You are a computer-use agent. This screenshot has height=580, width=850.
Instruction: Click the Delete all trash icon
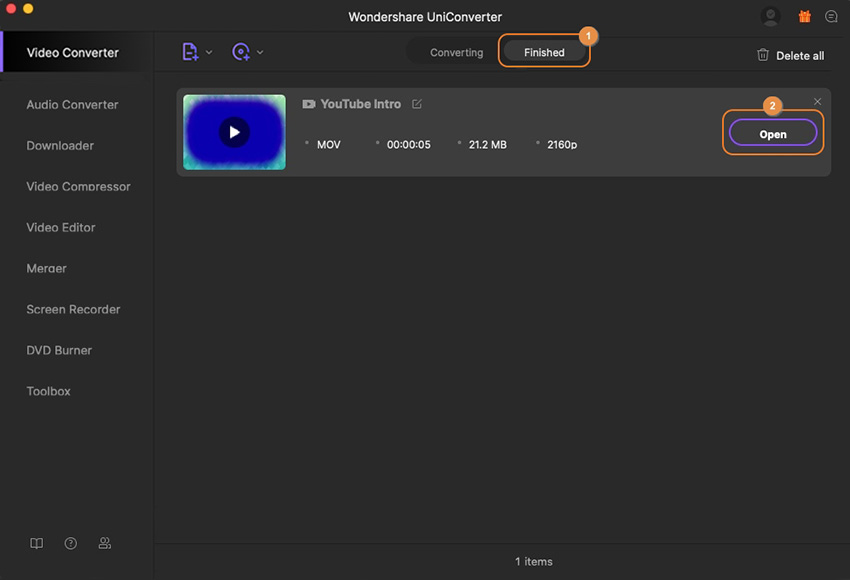(x=763, y=55)
